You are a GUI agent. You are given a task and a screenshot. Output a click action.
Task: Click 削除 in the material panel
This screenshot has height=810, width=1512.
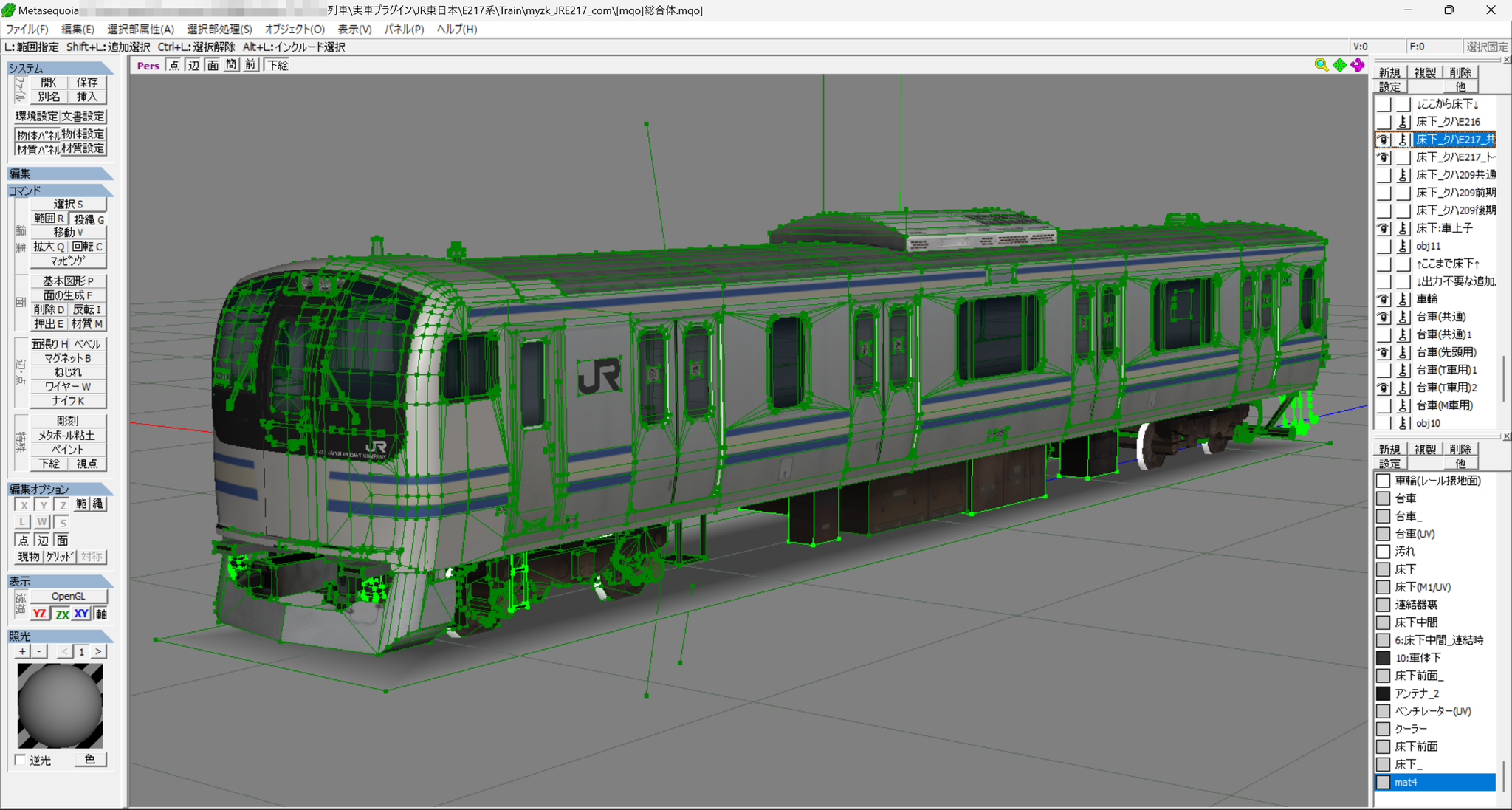pyautogui.click(x=1460, y=449)
